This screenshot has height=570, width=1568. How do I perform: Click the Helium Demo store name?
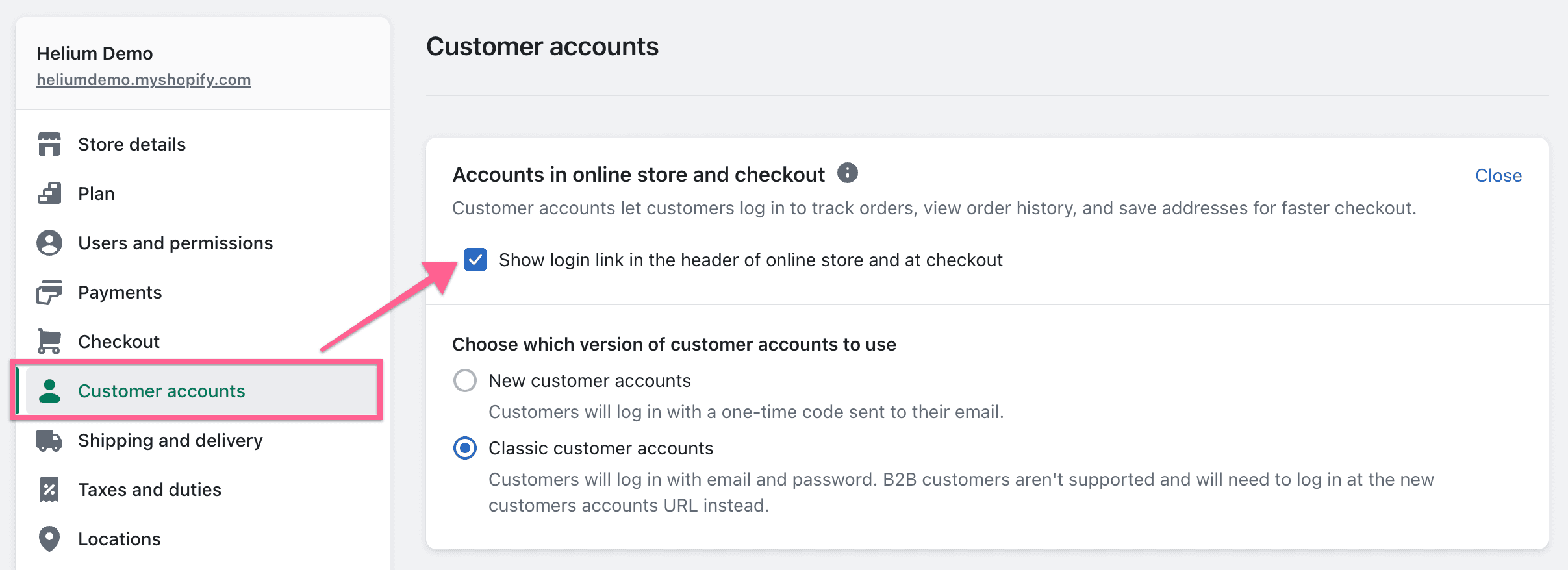click(95, 53)
